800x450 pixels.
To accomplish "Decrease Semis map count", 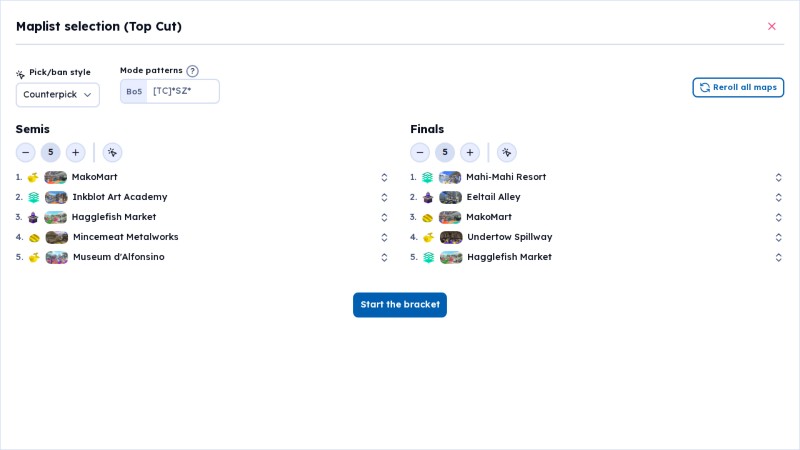I will (26, 152).
